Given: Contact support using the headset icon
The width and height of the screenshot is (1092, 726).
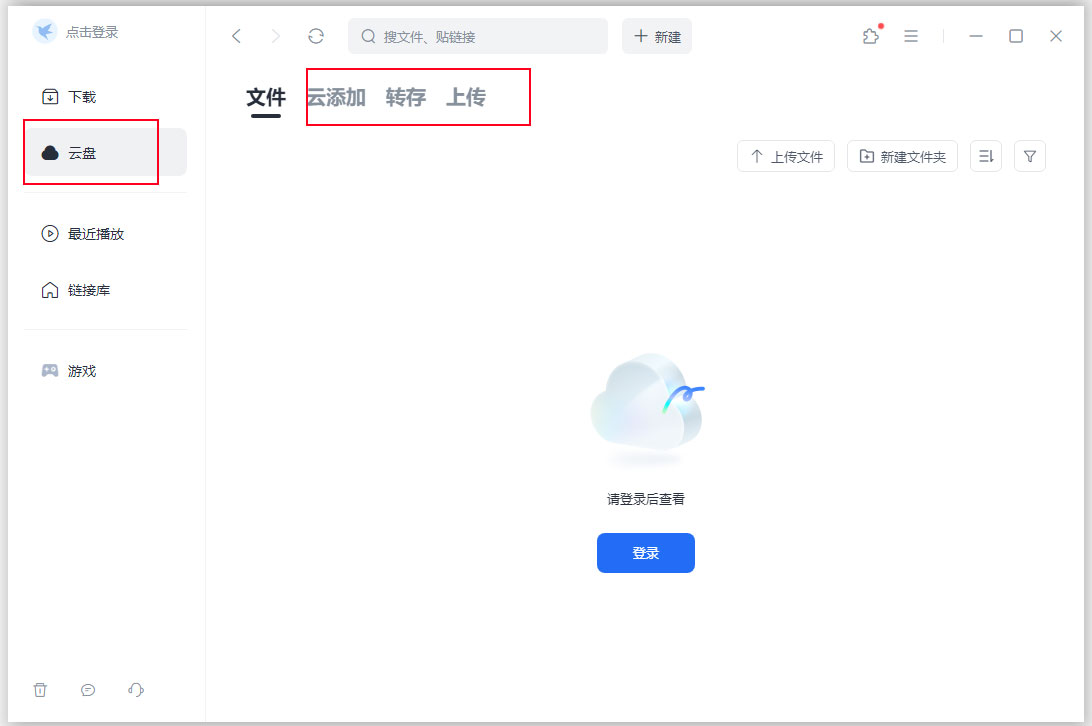Looking at the screenshot, I should click(136, 690).
